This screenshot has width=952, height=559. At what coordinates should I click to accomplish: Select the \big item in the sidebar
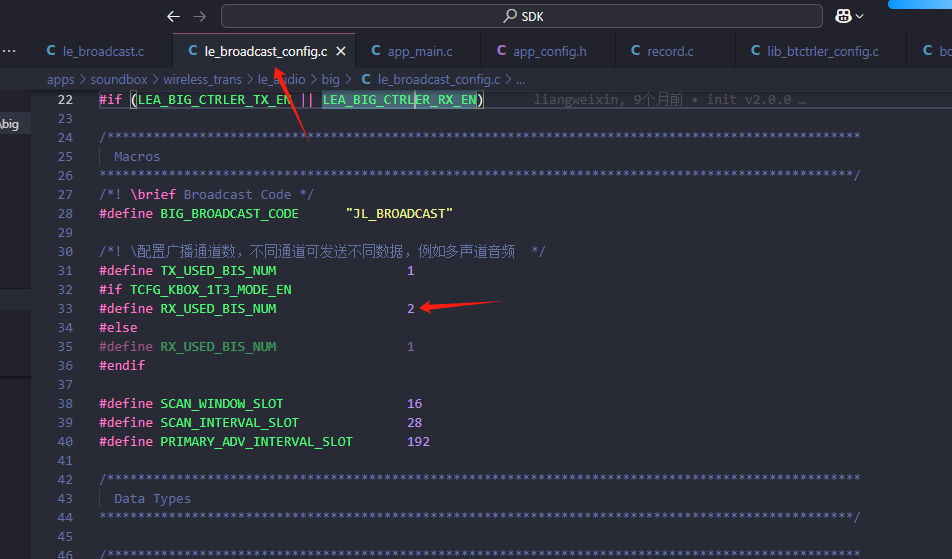pyautogui.click(x=10, y=124)
